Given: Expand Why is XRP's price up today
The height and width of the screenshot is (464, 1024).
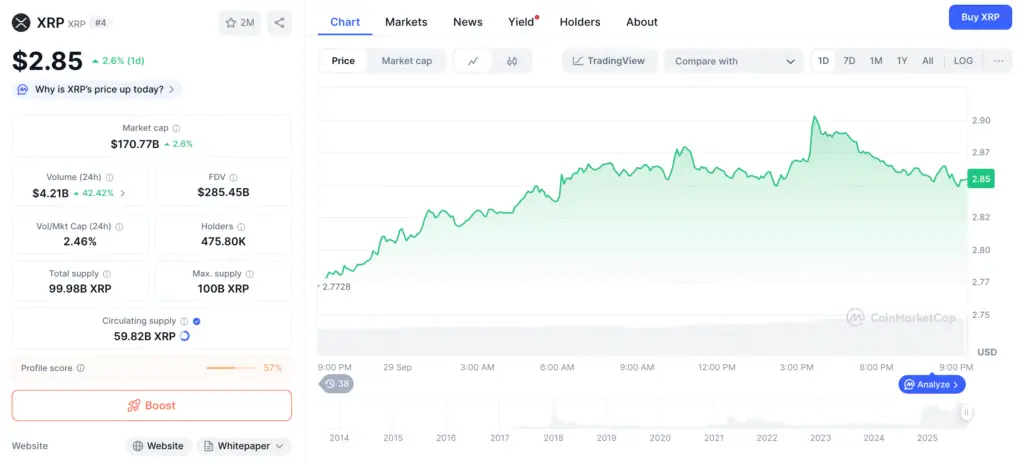Looking at the screenshot, I should click(x=97, y=90).
